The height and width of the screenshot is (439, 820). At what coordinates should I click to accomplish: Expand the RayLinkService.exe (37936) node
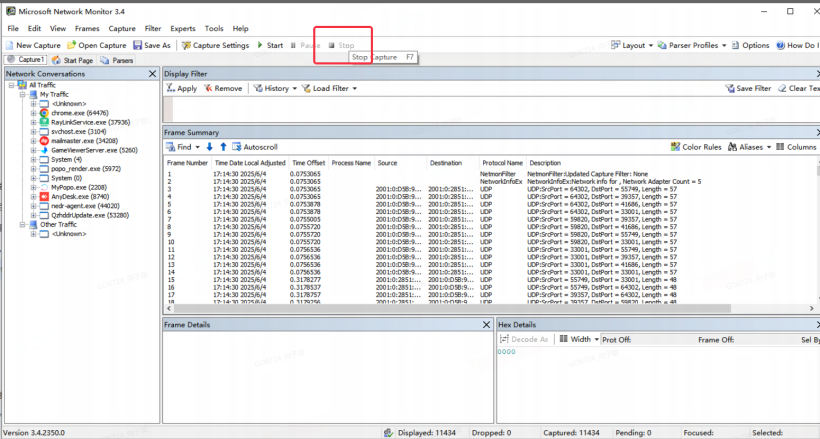click(x=33, y=122)
